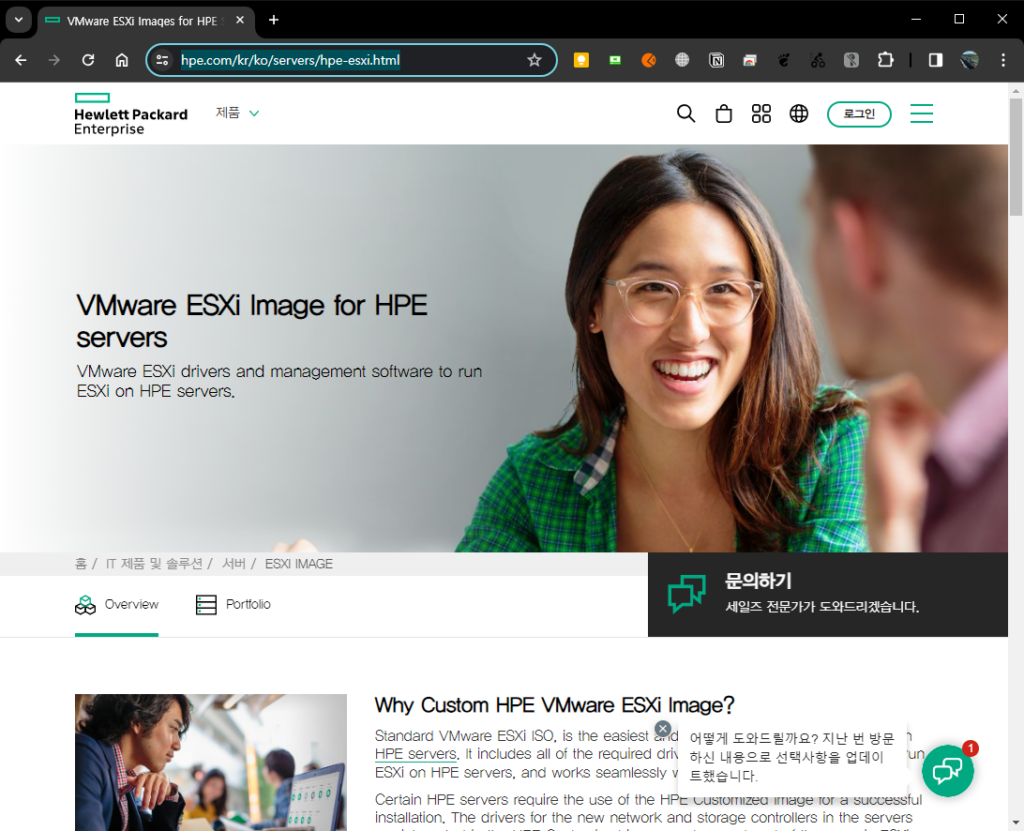The width and height of the screenshot is (1024, 831).
Task: Open the green chat bubble widget
Action: pyautogui.click(x=948, y=771)
